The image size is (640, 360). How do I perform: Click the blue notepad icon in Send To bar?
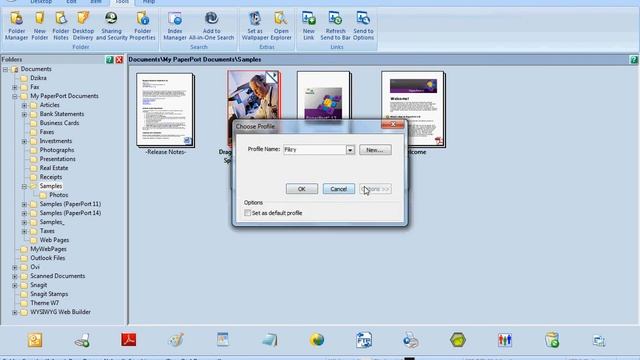(222, 340)
